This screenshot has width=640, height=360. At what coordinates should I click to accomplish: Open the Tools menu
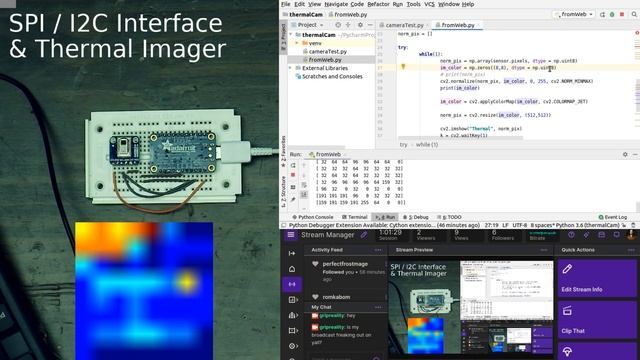coord(413,4)
